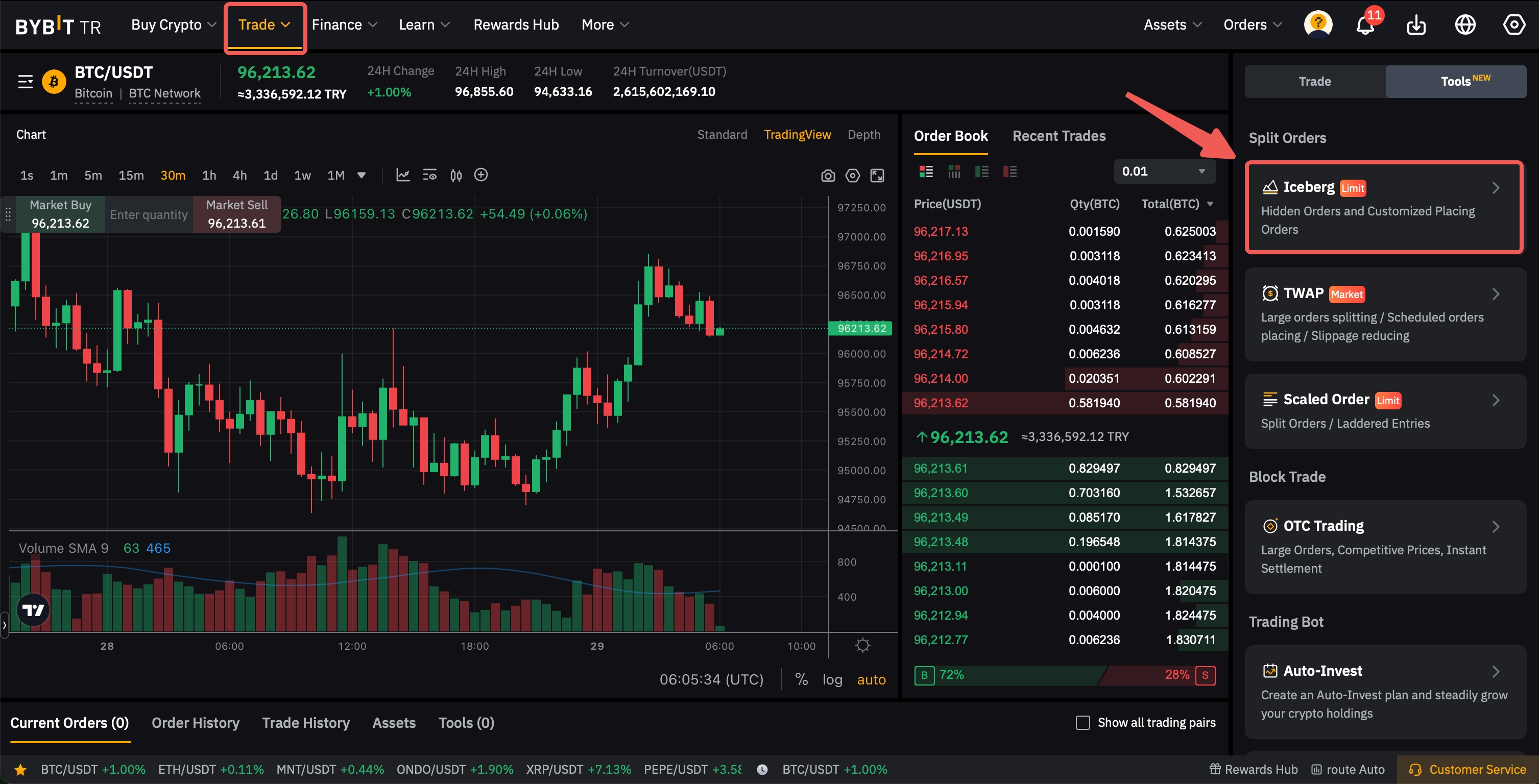Click the download app icon
Viewport: 1539px width, 784px height.
[1416, 26]
